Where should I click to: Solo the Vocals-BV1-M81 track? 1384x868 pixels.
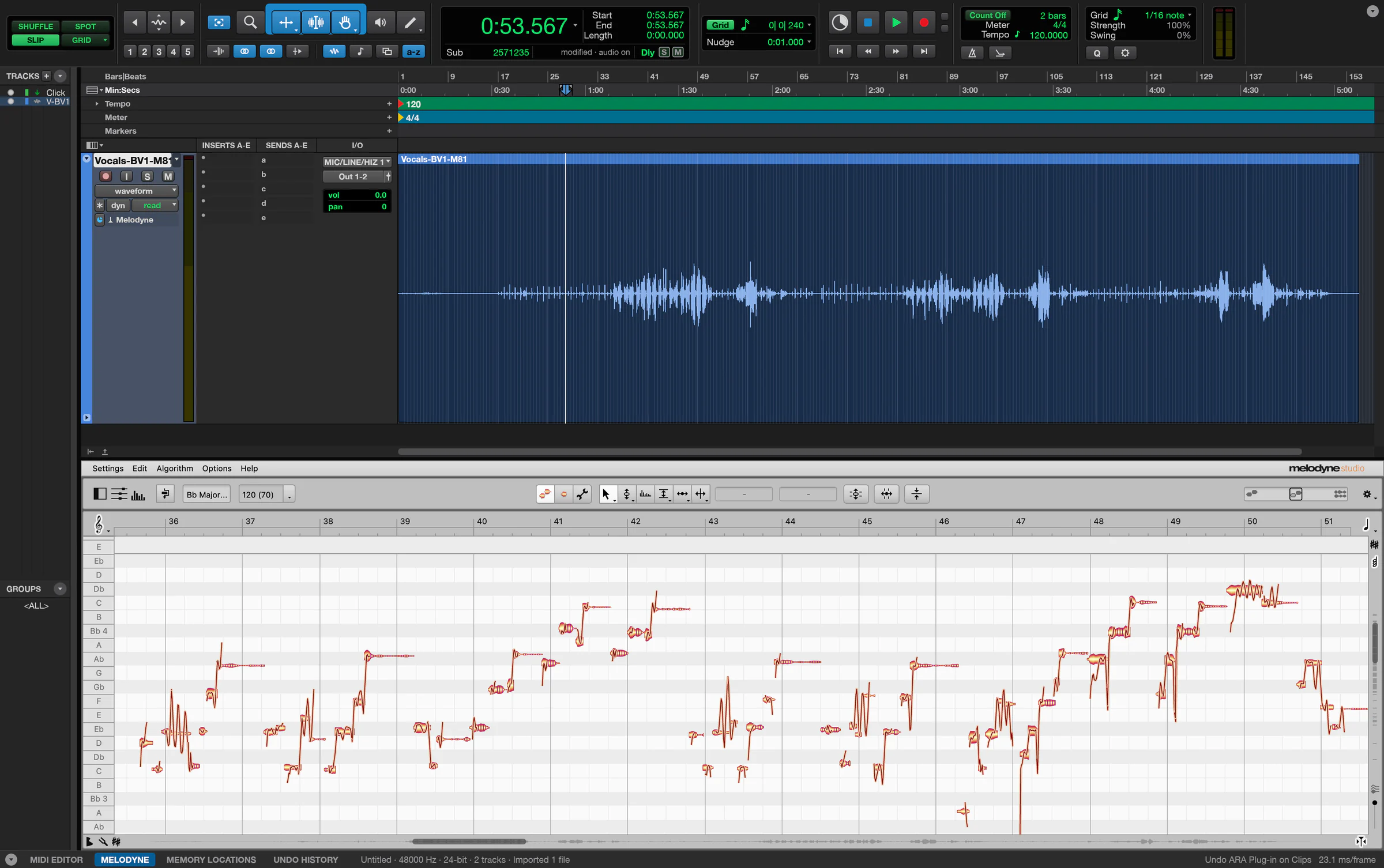[x=148, y=176]
